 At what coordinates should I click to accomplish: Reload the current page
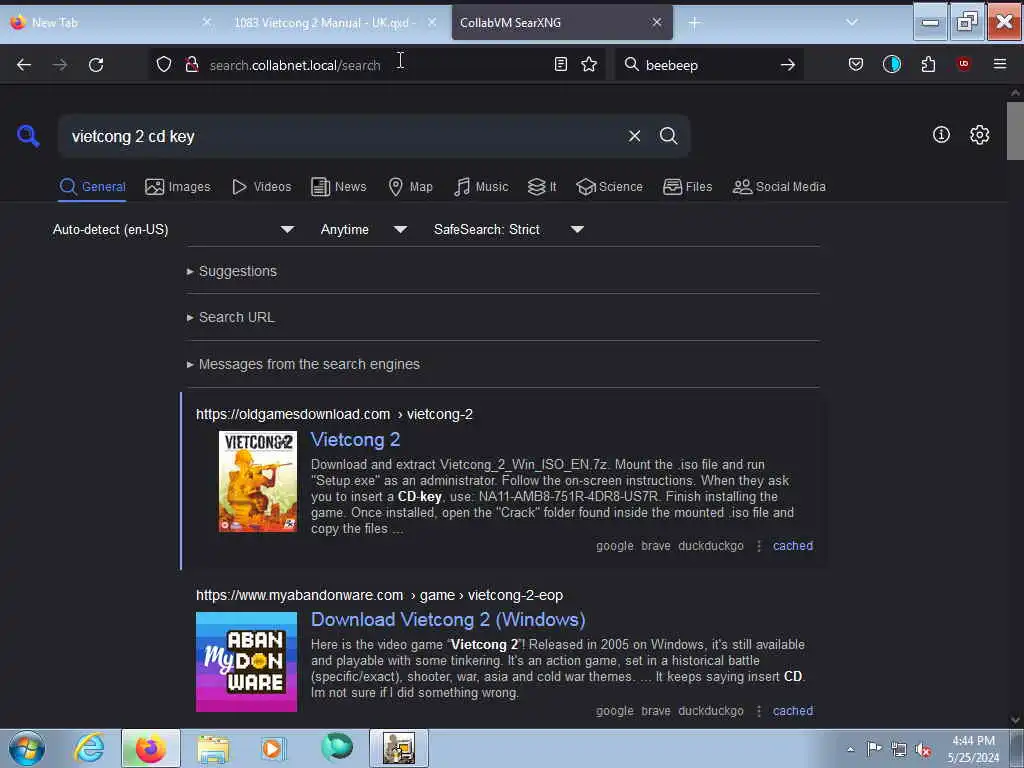tap(96, 65)
